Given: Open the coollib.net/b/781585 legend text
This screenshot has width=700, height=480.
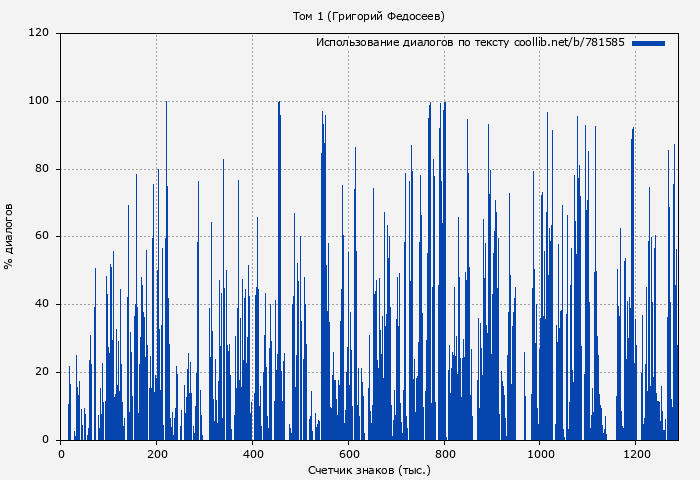Looking at the screenshot, I should coord(470,43).
